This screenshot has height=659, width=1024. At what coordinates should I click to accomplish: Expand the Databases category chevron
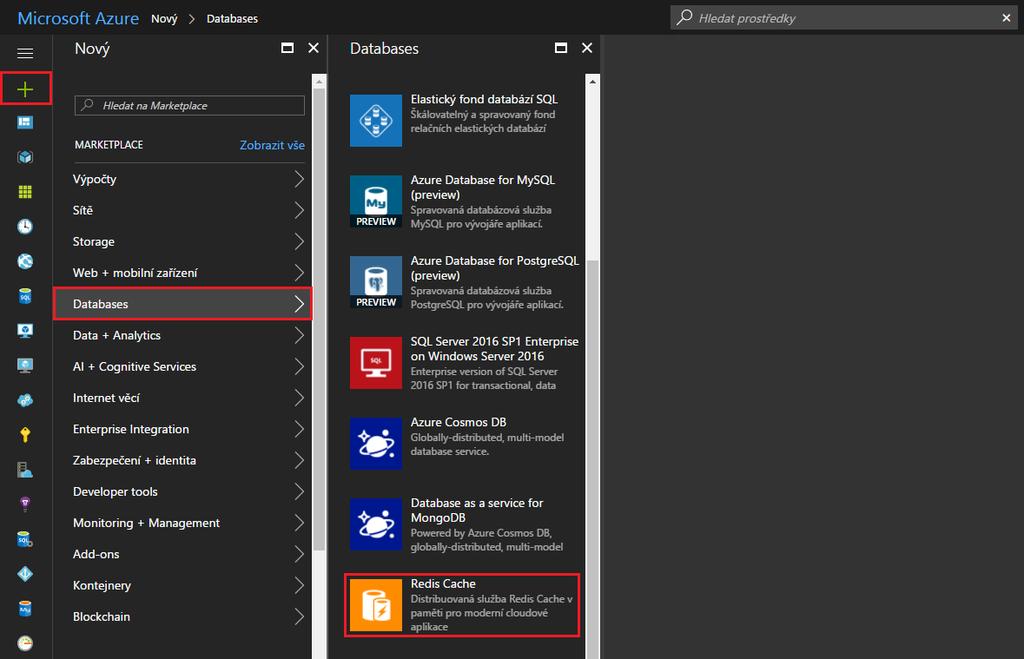click(299, 304)
